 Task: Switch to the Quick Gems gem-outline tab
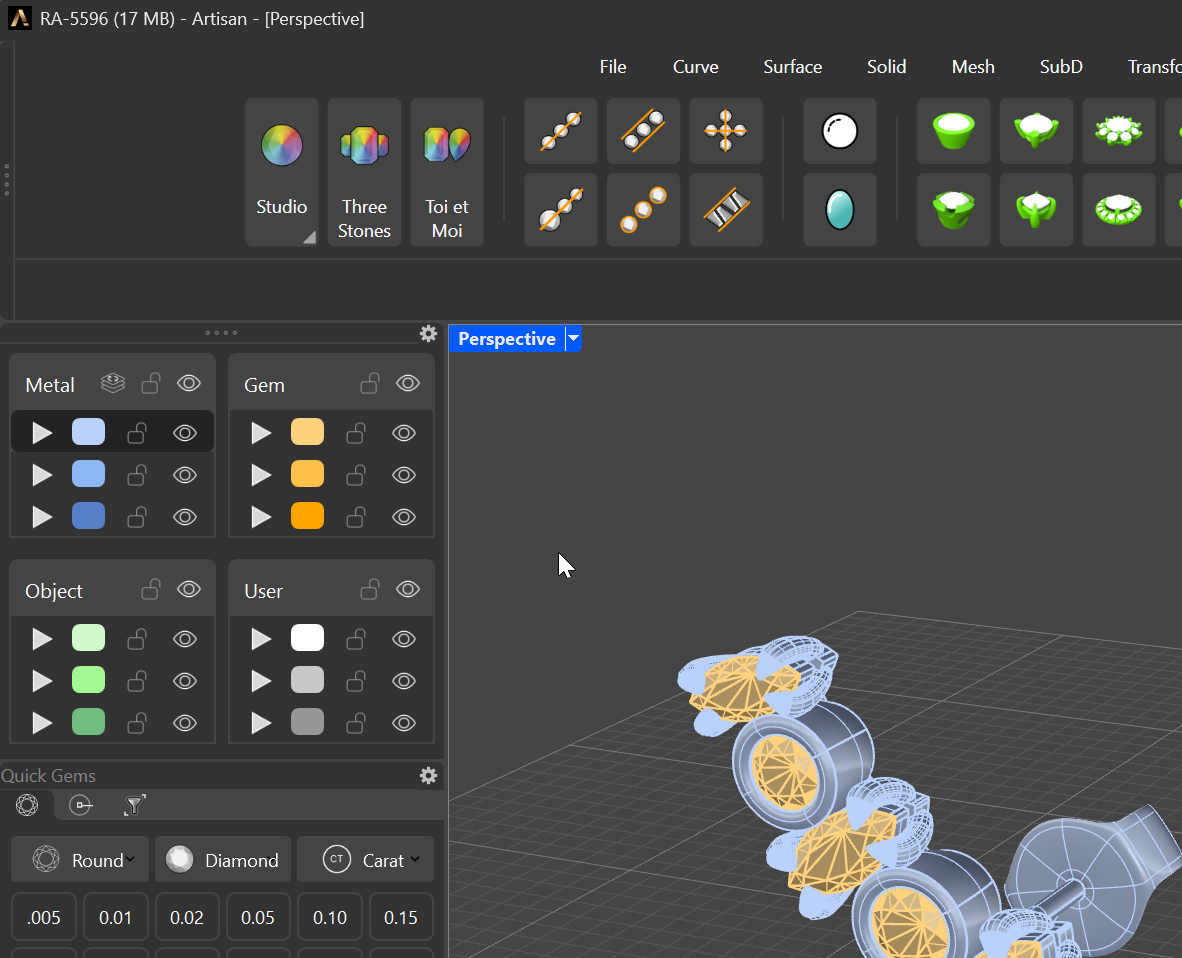27,805
